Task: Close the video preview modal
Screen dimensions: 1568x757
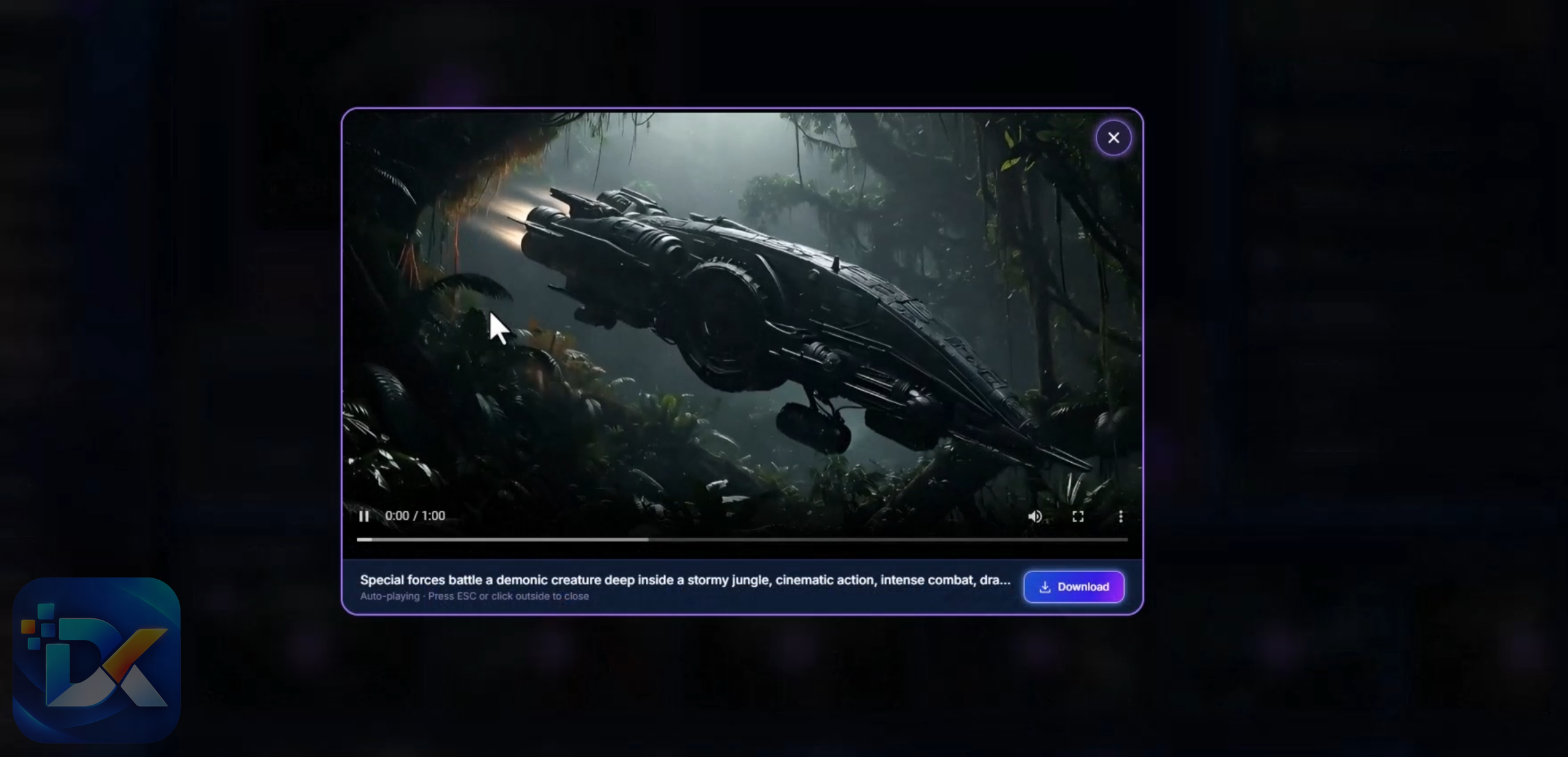Action: click(x=1113, y=138)
